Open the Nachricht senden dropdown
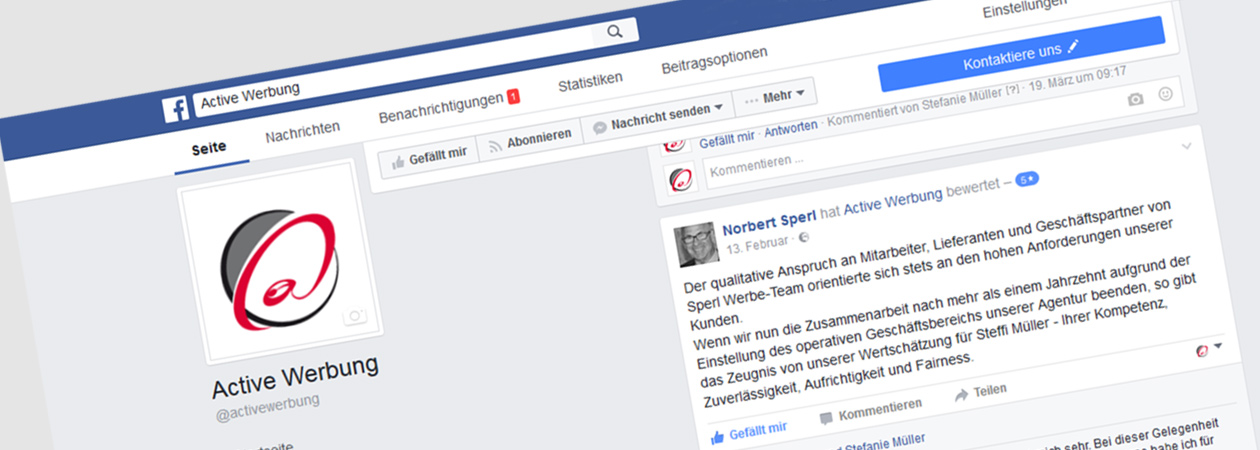Screen dimensions: 1260x450 tap(657, 114)
